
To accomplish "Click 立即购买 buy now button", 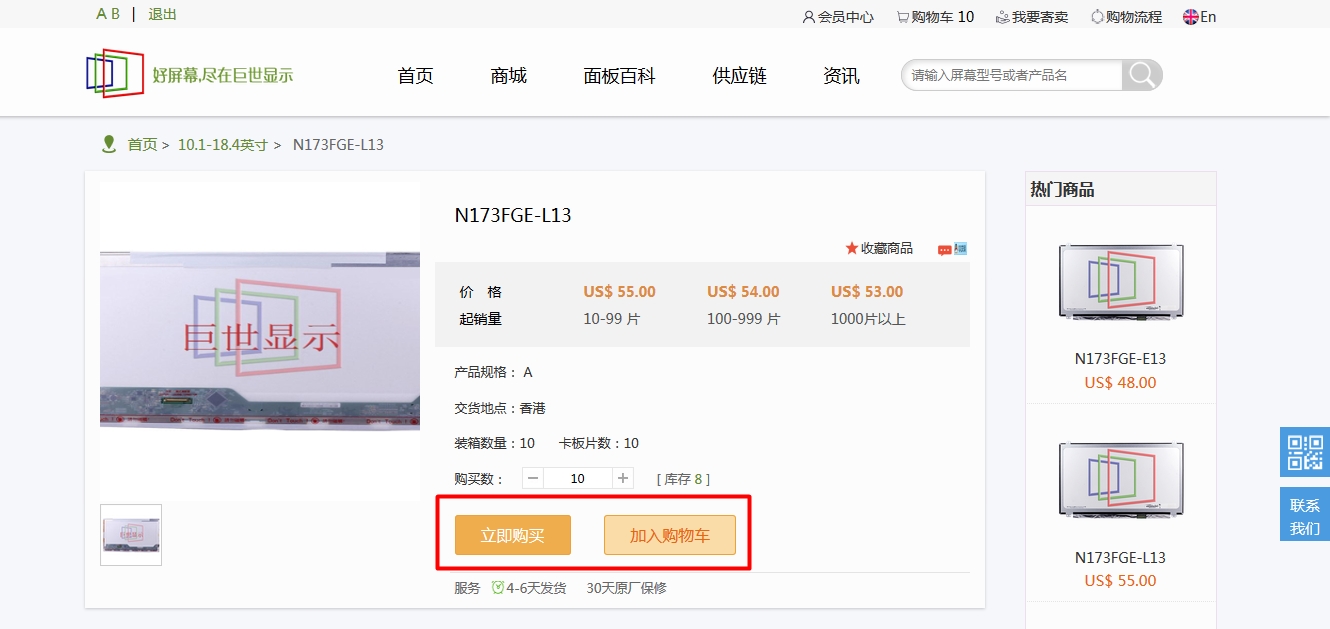I will (513, 535).
